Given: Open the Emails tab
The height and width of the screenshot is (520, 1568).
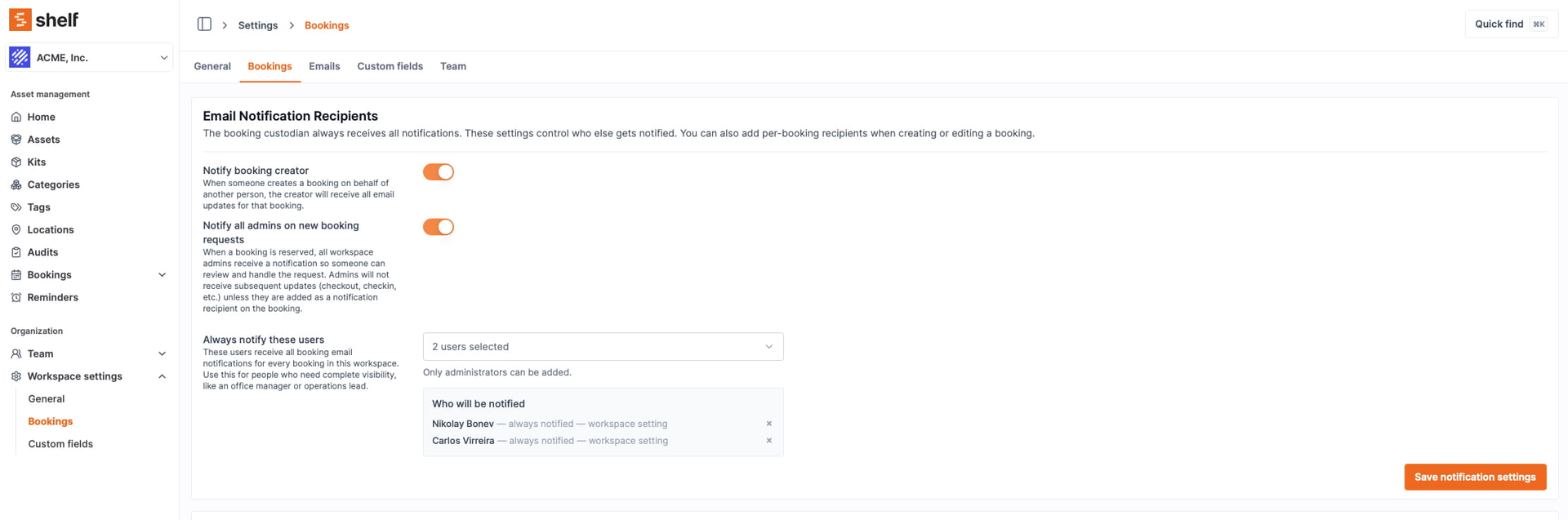Looking at the screenshot, I should 324,66.
